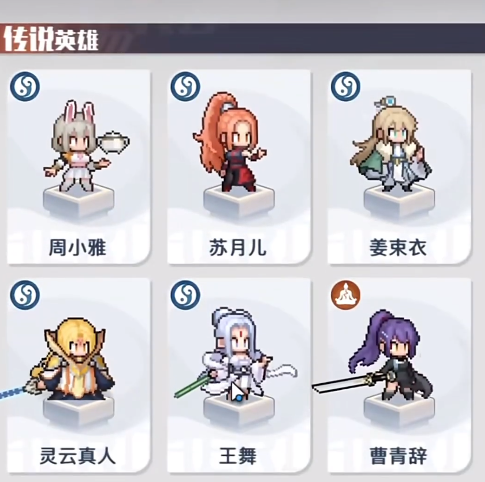Click the yin-yang icon on 姜束衣 card
The width and height of the screenshot is (485, 482).
pyautogui.click(x=346, y=87)
